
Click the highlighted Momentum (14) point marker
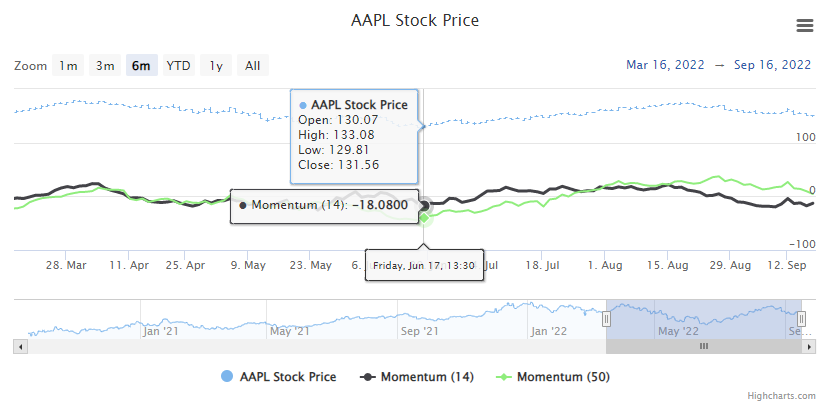424,206
